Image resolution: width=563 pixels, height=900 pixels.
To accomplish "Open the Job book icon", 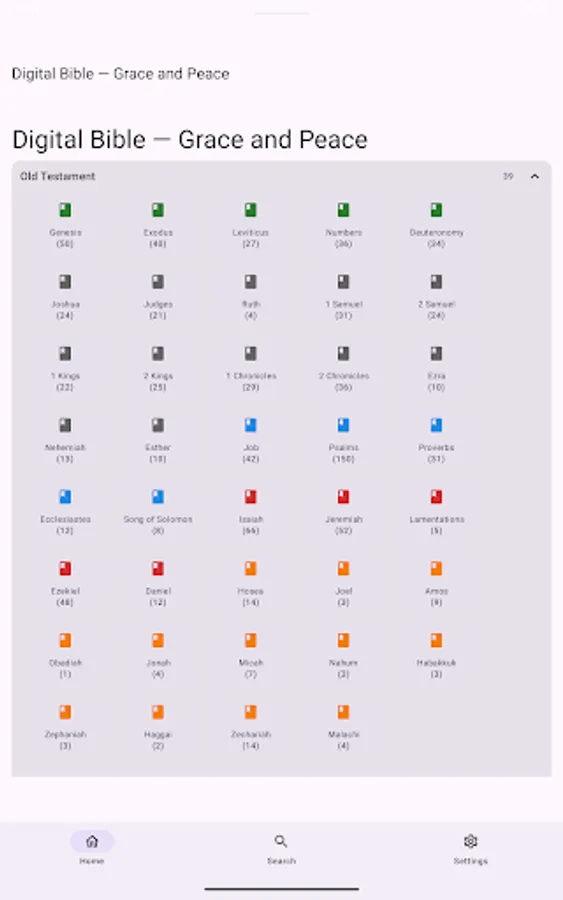I will tap(251, 425).
